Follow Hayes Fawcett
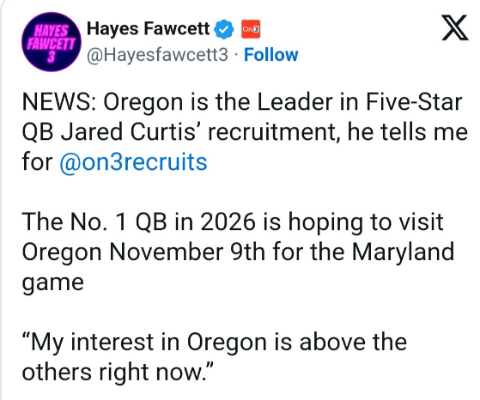Image resolution: width=480 pixels, height=400 pixels. tap(271, 55)
